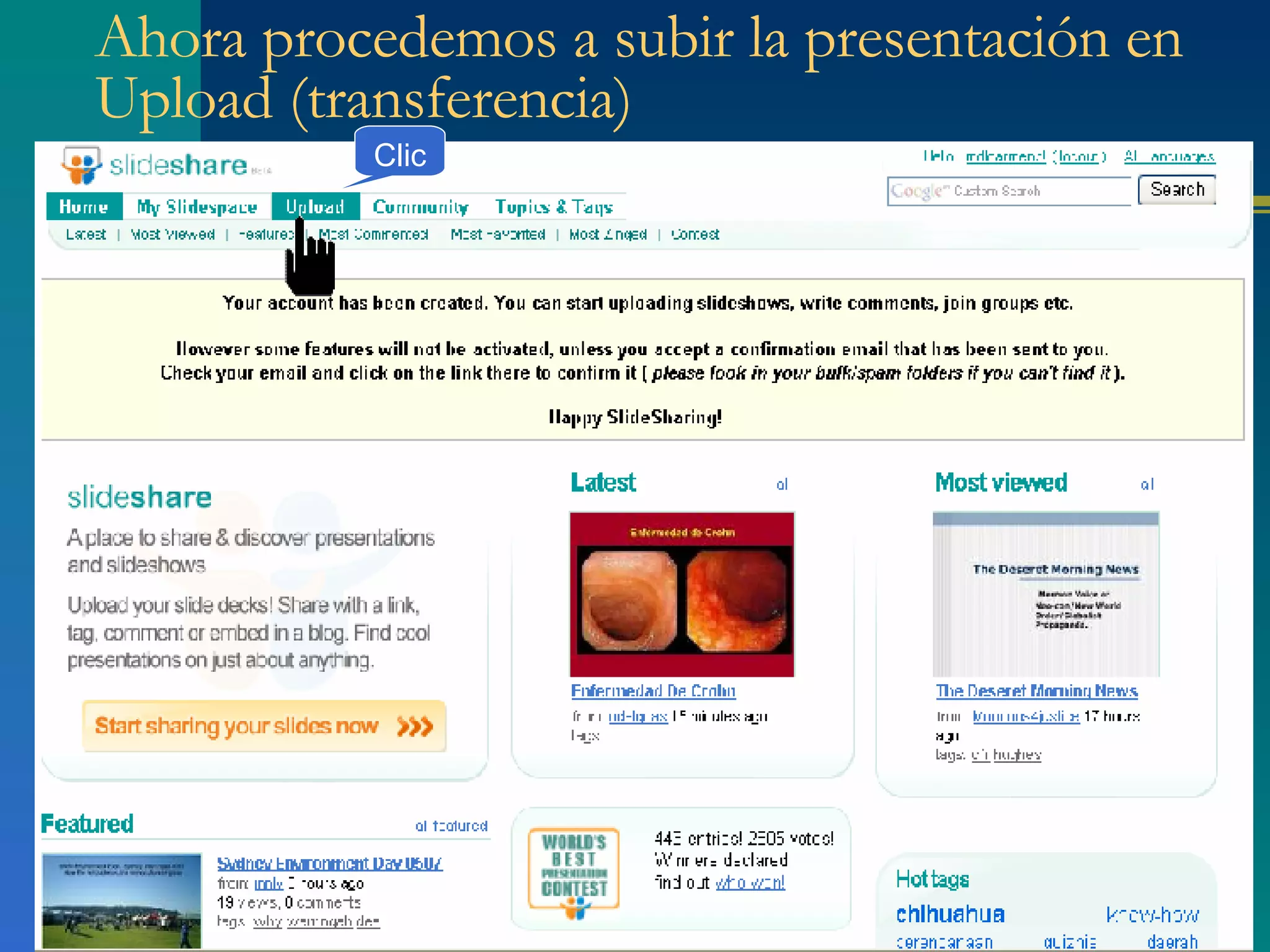
Task: Open the Contest sub-navigation link
Action: pyautogui.click(x=695, y=234)
